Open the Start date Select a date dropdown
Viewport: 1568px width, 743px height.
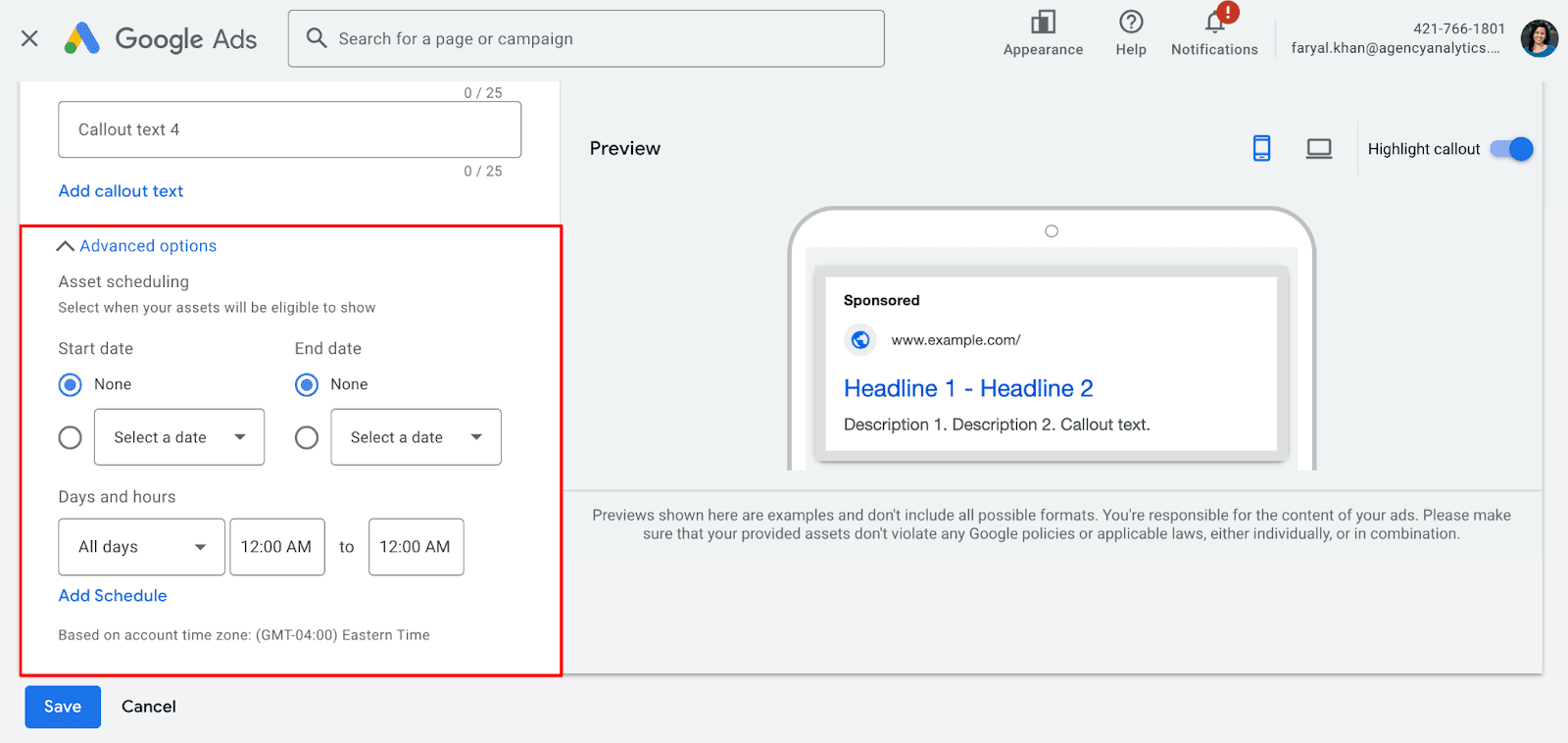click(x=179, y=437)
